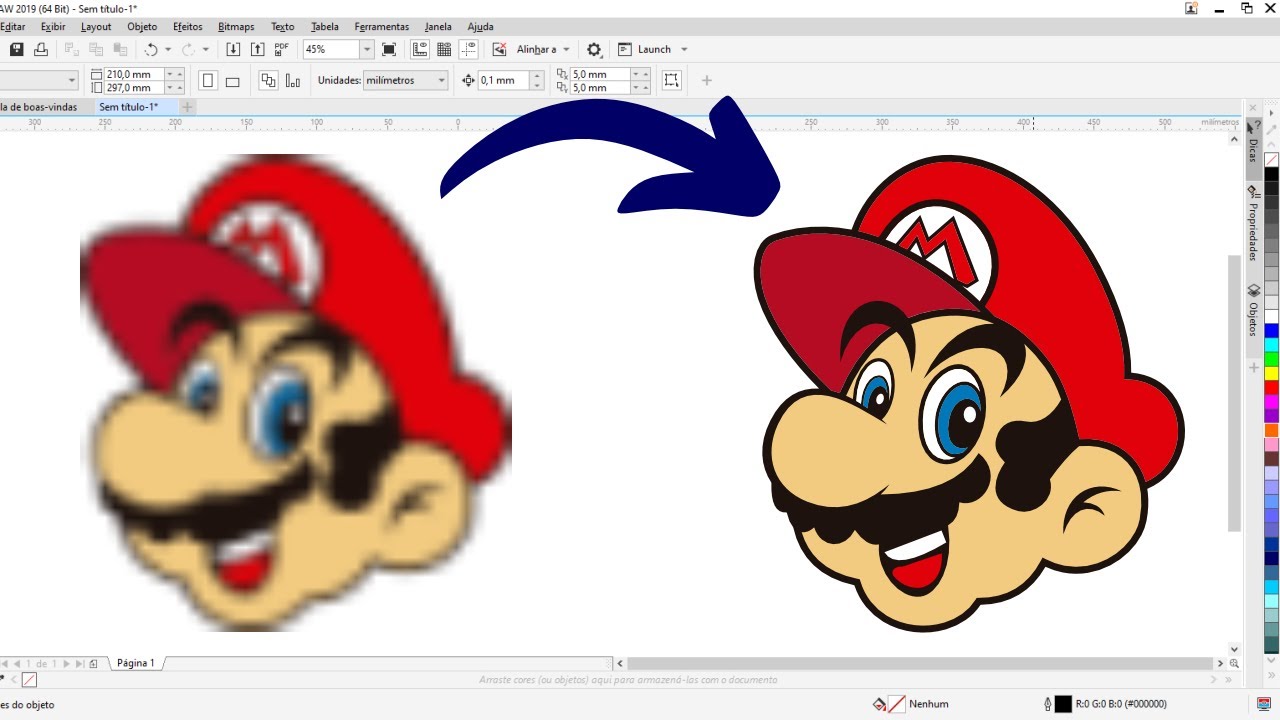Click the last page navigation arrow
Image resolution: width=1280 pixels, height=720 pixels.
click(80, 663)
